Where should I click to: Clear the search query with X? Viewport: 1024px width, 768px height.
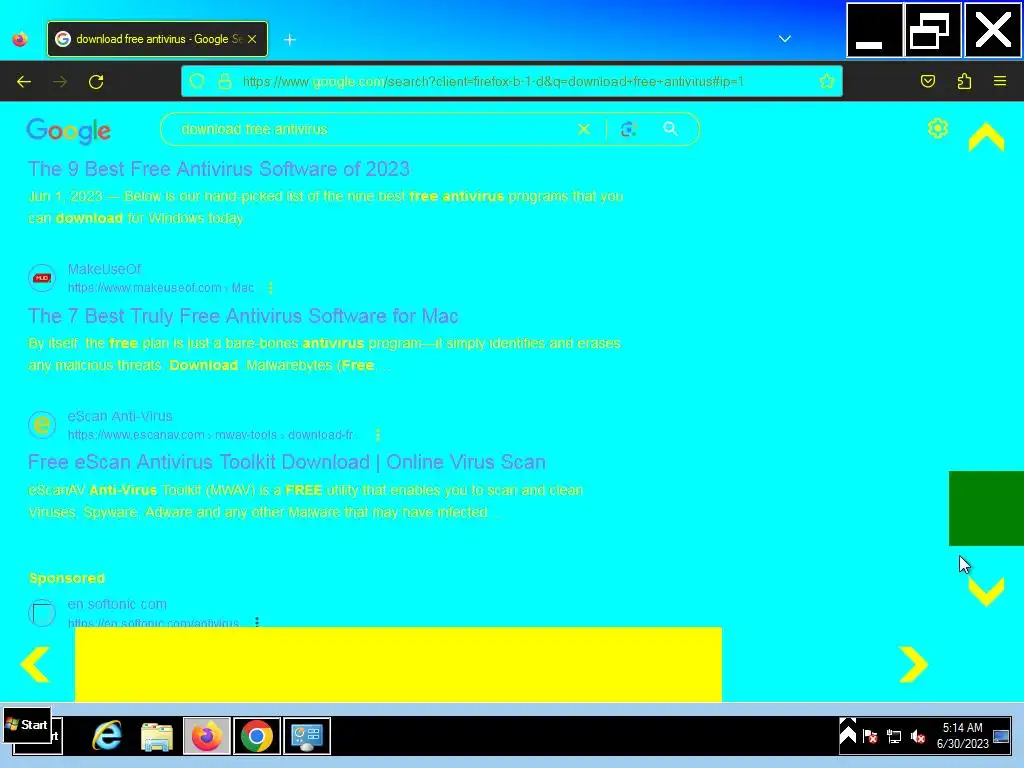coord(584,129)
